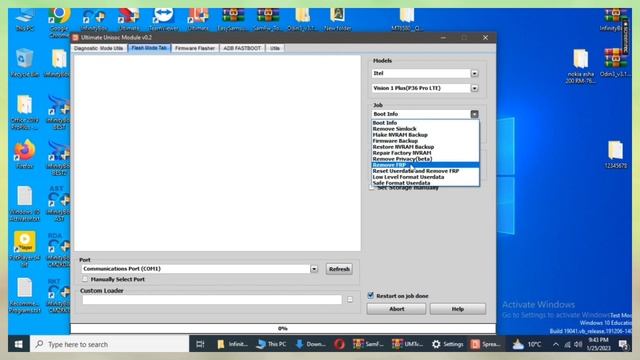640x360 pixels.
Task: Click the Abort button
Action: 396,309
